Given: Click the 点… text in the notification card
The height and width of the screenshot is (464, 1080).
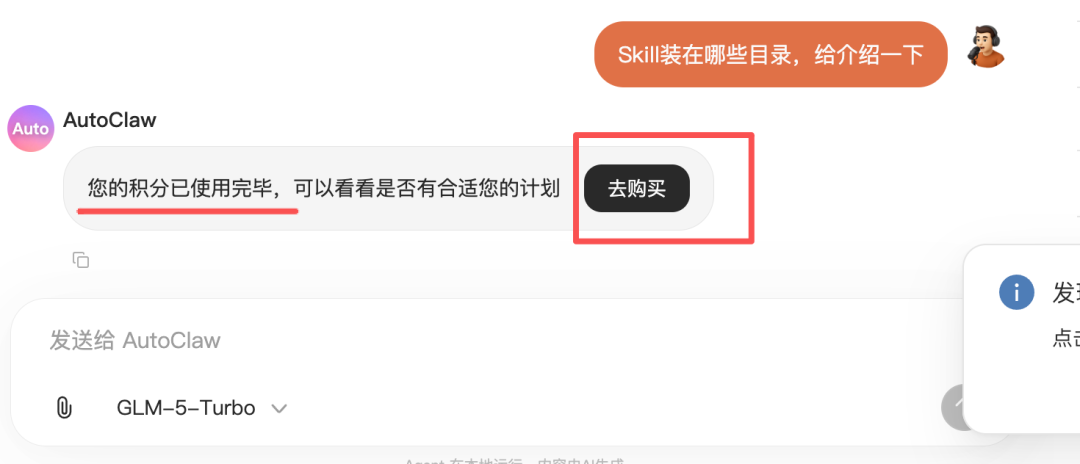Looking at the screenshot, I should [1066, 337].
